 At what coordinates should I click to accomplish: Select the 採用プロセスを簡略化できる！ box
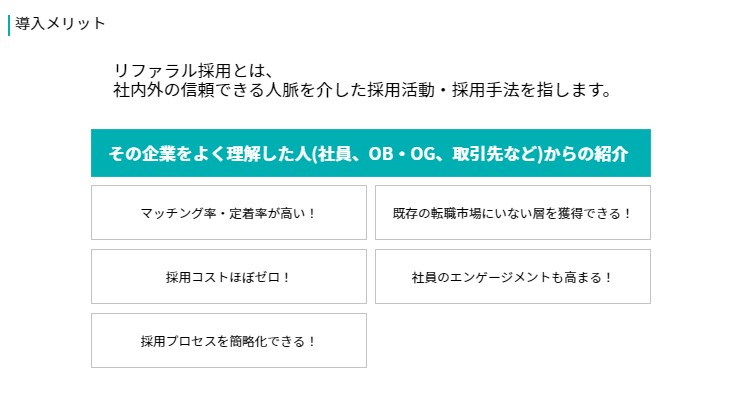pos(229,341)
